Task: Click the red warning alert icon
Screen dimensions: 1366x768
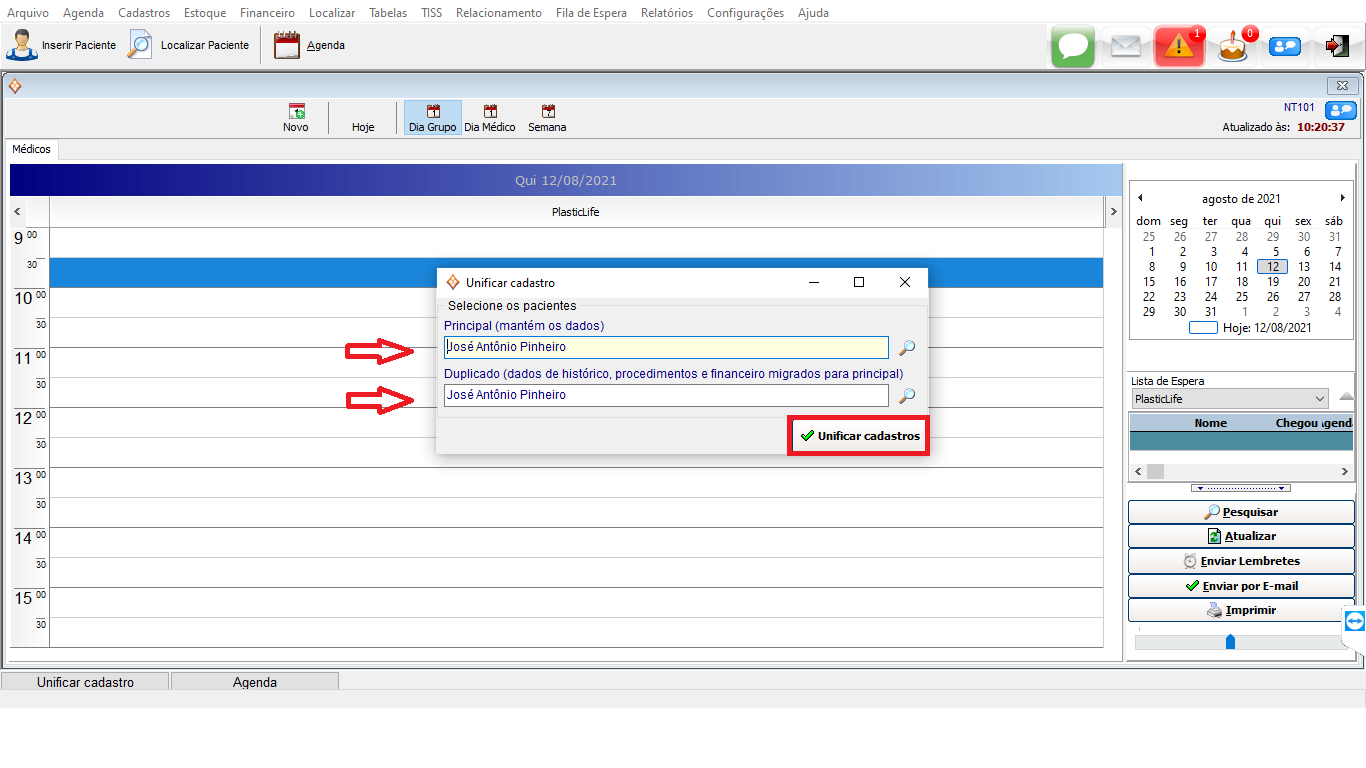Action: click(x=1178, y=46)
